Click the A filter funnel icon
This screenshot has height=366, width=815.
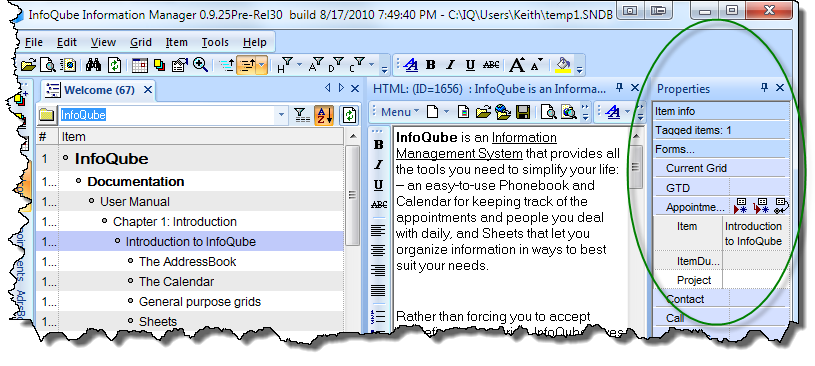tap(316, 65)
